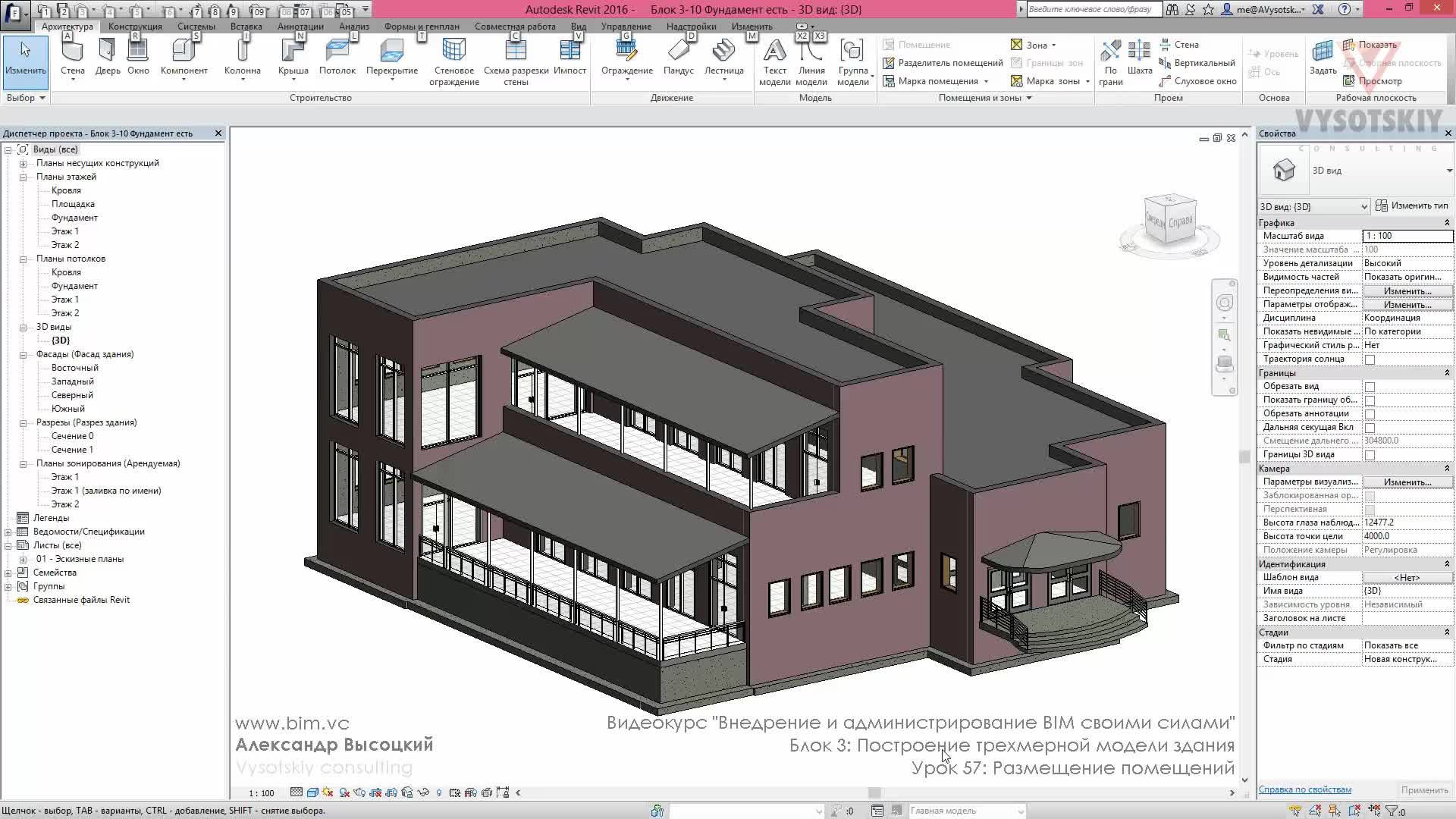This screenshot has width=1456, height=819.
Task: Select the Стеновое ограждение tool
Action: [454, 62]
